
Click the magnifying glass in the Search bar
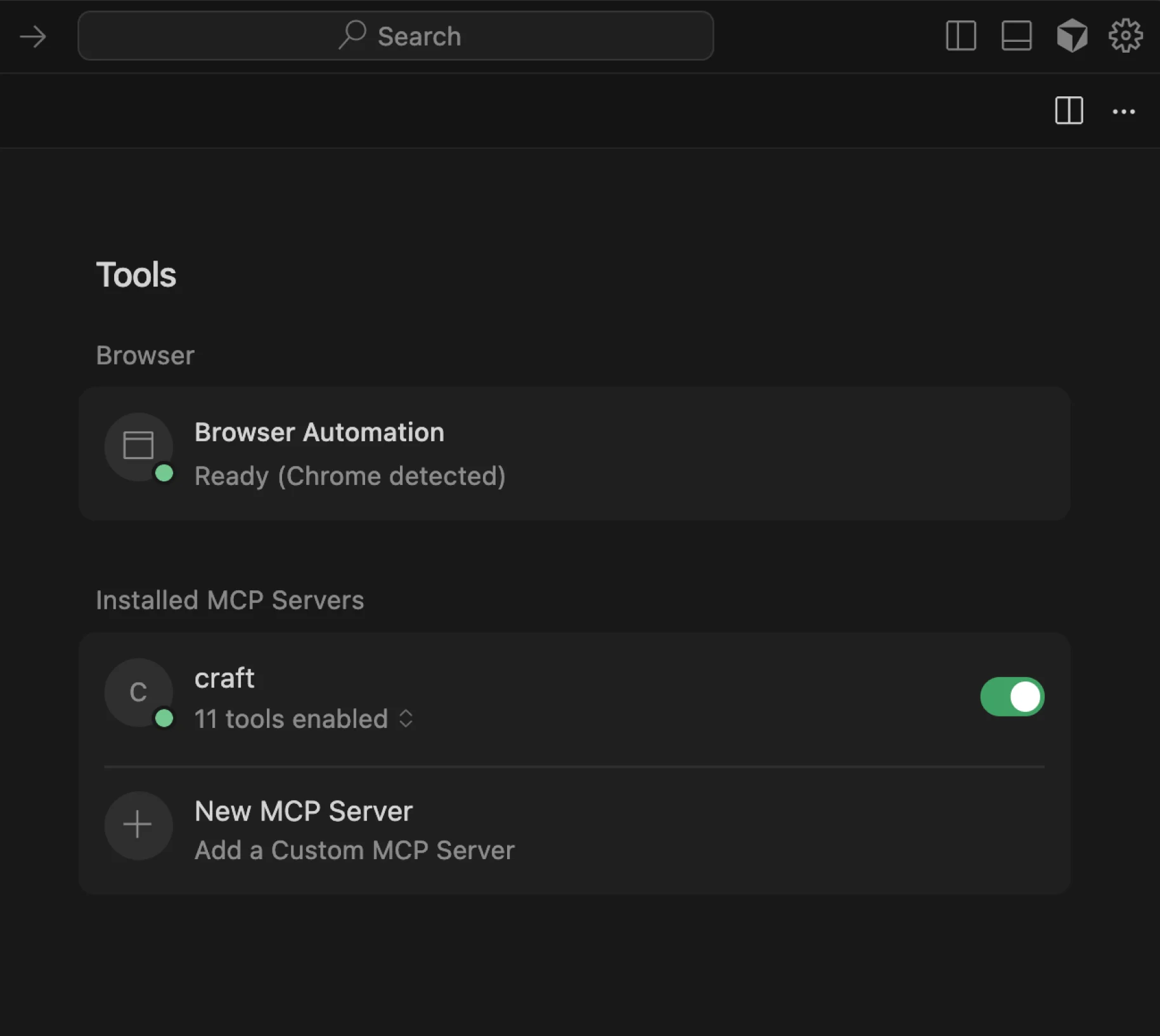coord(352,36)
